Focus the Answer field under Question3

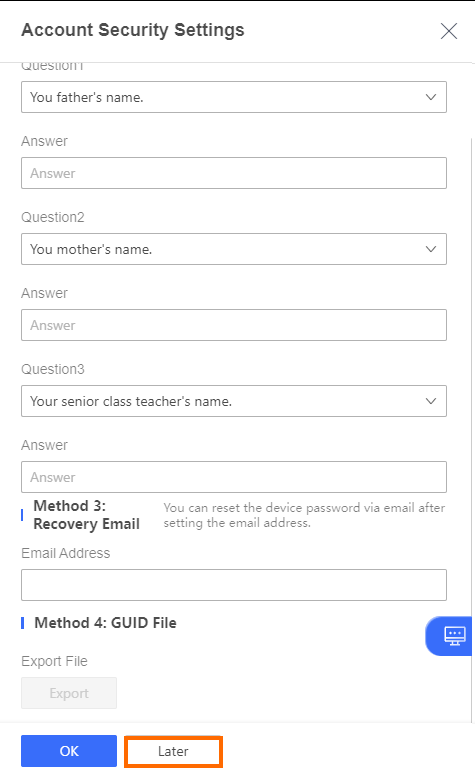point(234,477)
